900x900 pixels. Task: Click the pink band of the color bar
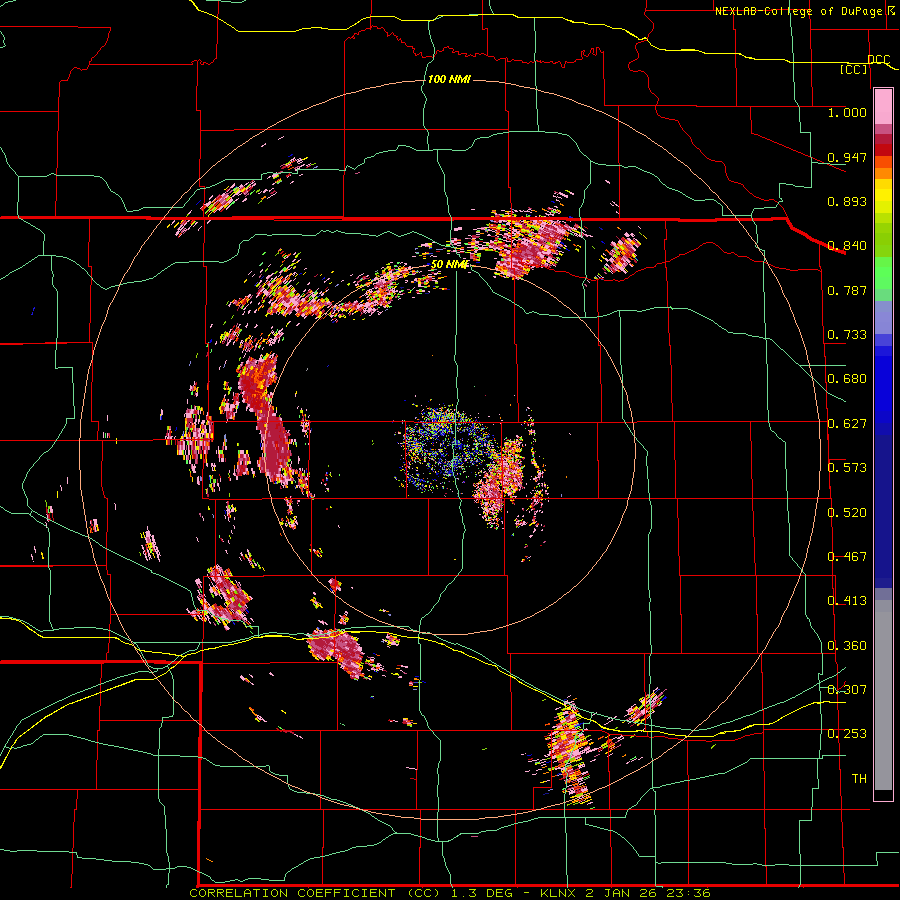click(883, 106)
